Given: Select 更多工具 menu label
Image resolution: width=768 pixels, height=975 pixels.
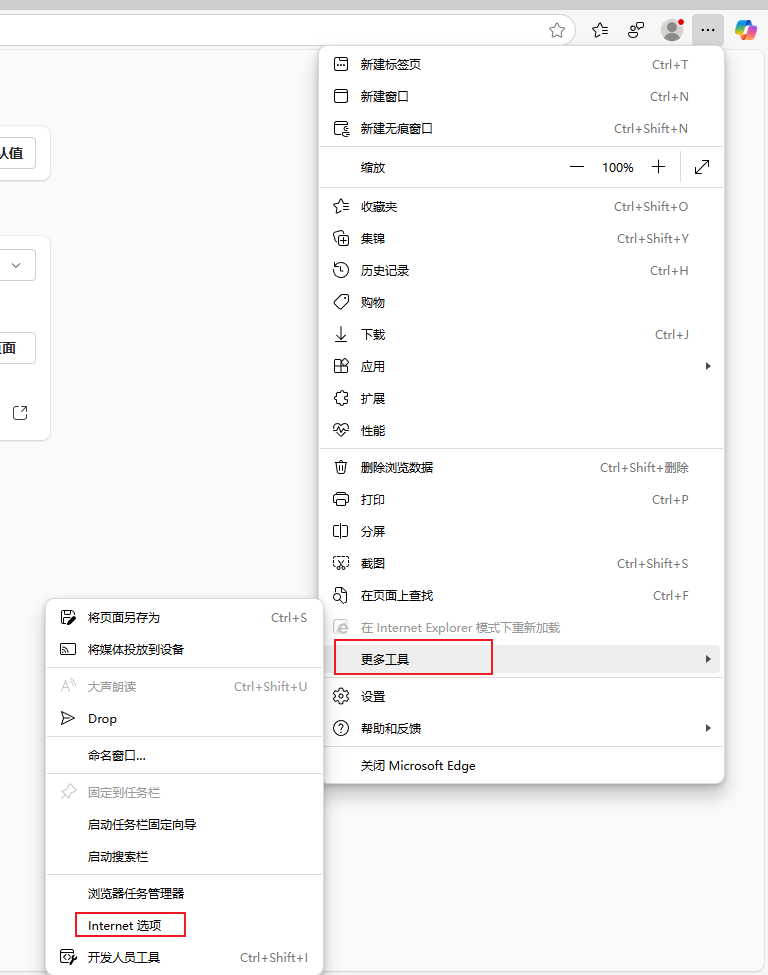Looking at the screenshot, I should pyautogui.click(x=385, y=660).
